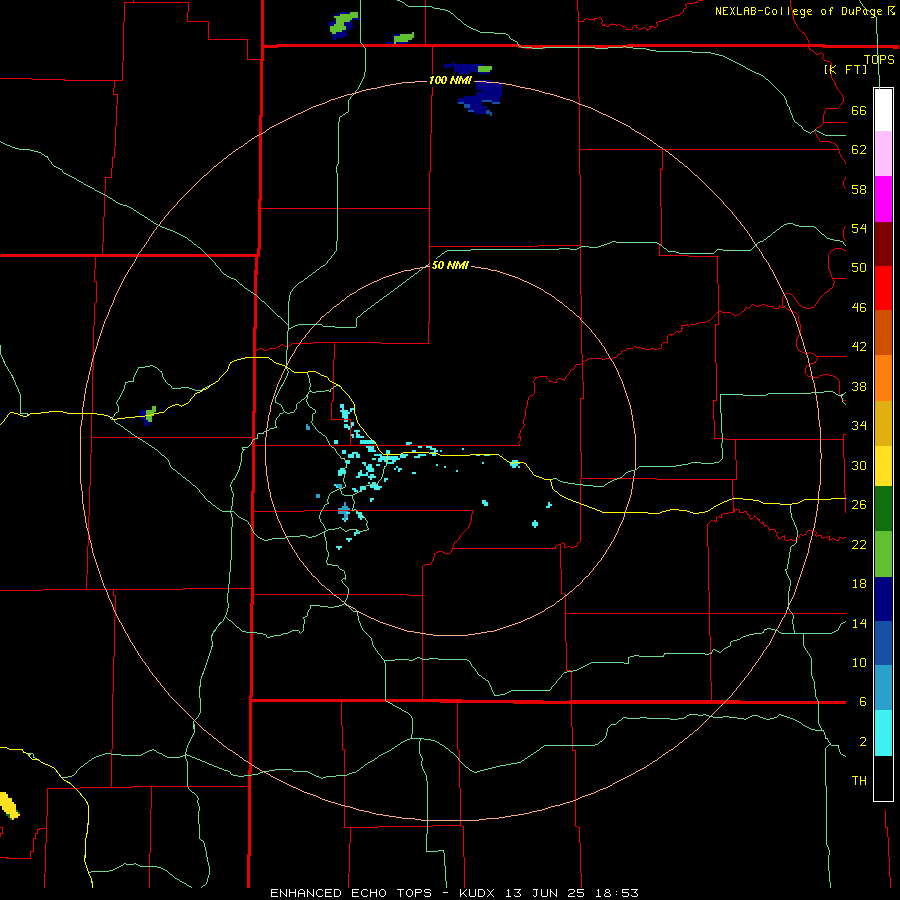This screenshot has height=900, width=900.
Task: Click the legend value 58
Action: tap(859, 189)
